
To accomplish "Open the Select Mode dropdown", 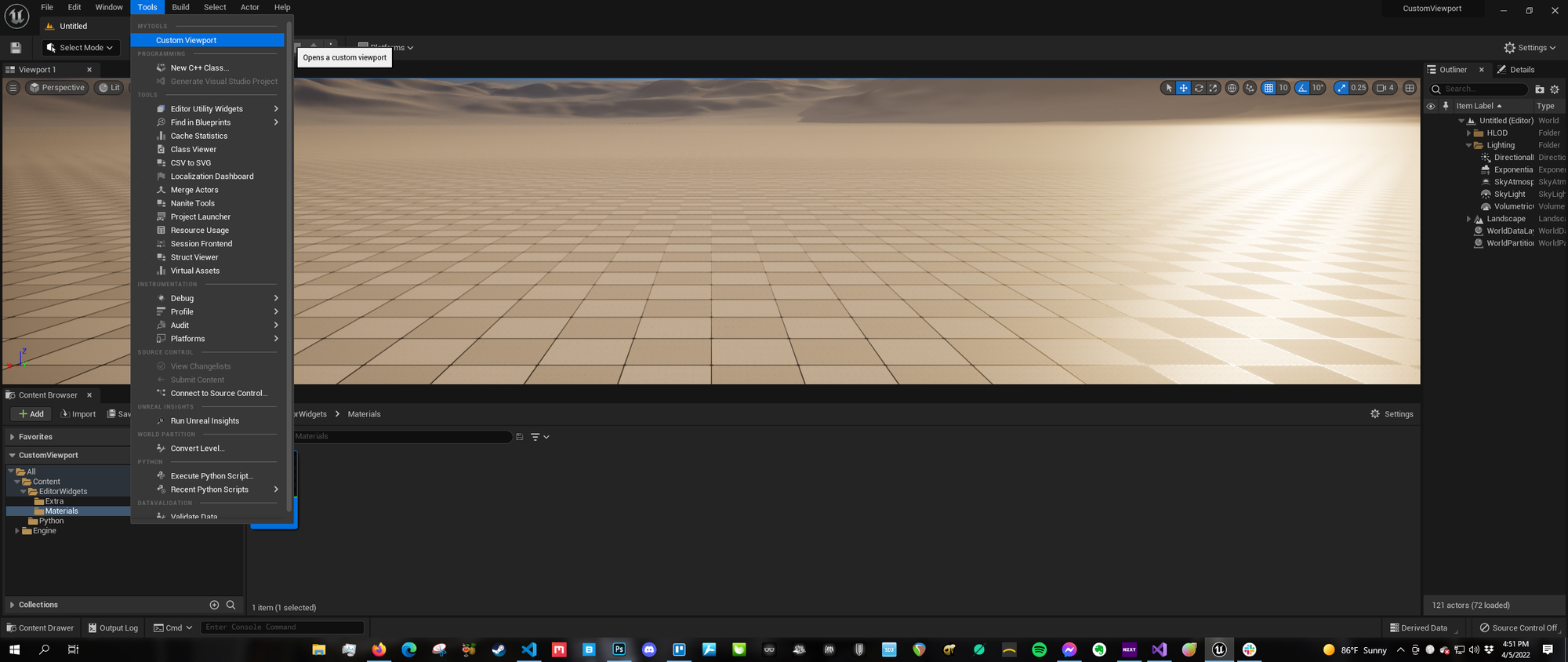I will click(x=80, y=48).
